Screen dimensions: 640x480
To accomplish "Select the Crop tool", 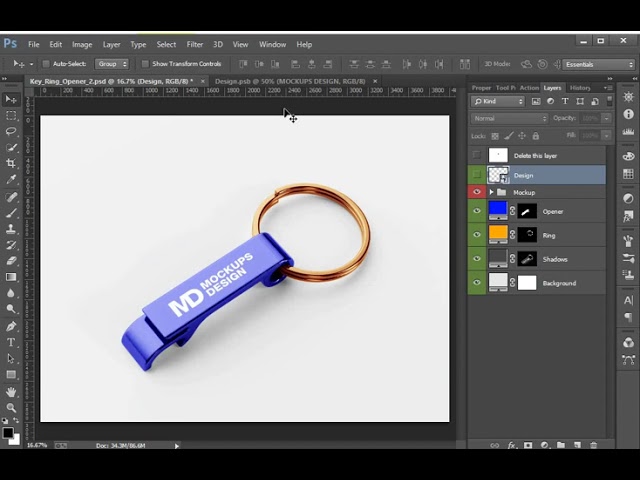I will (x=11, y=164).
